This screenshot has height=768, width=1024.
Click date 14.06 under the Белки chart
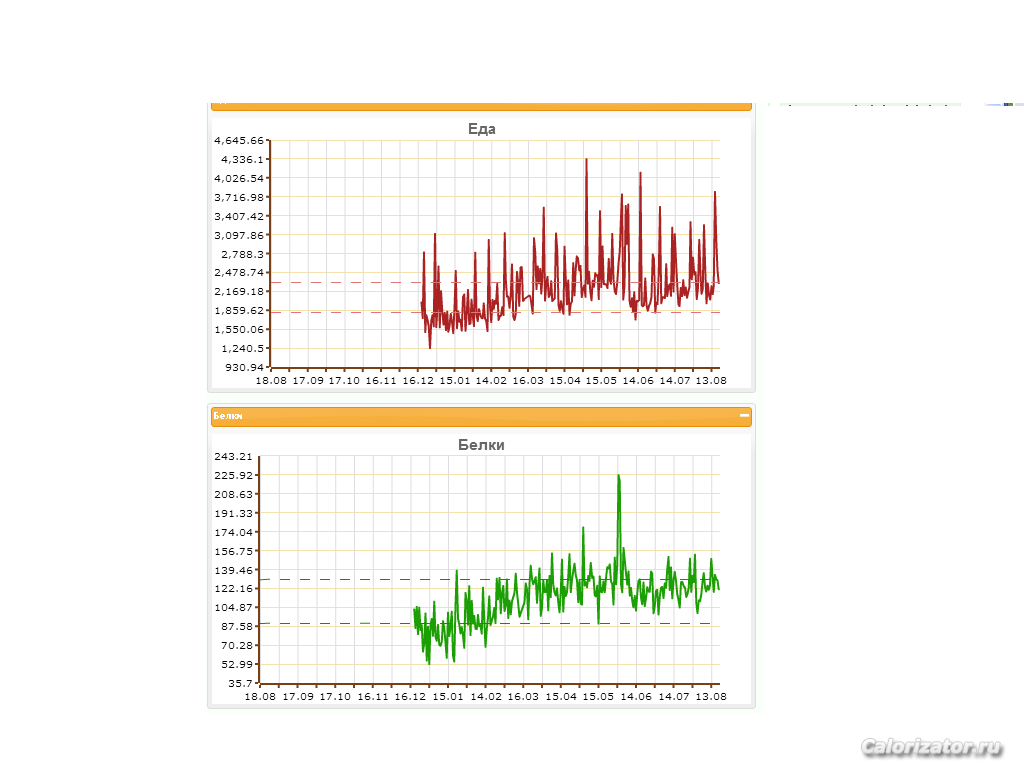coord(636,696)
